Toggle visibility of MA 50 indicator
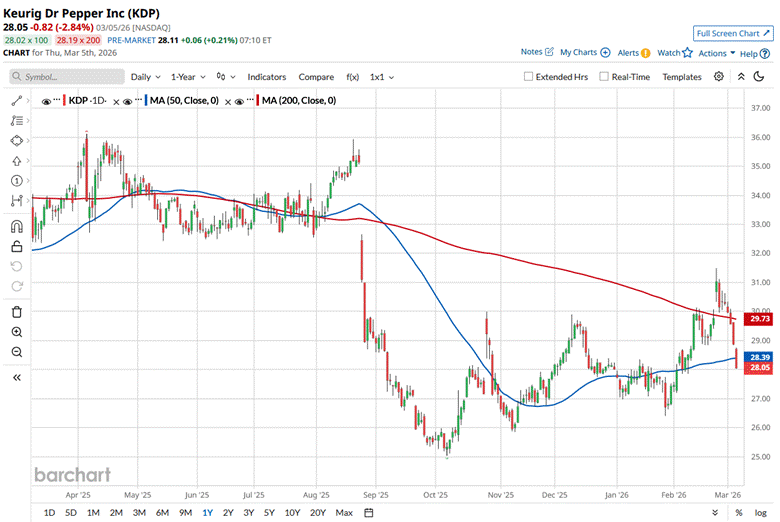 click(x=137, y=101)
